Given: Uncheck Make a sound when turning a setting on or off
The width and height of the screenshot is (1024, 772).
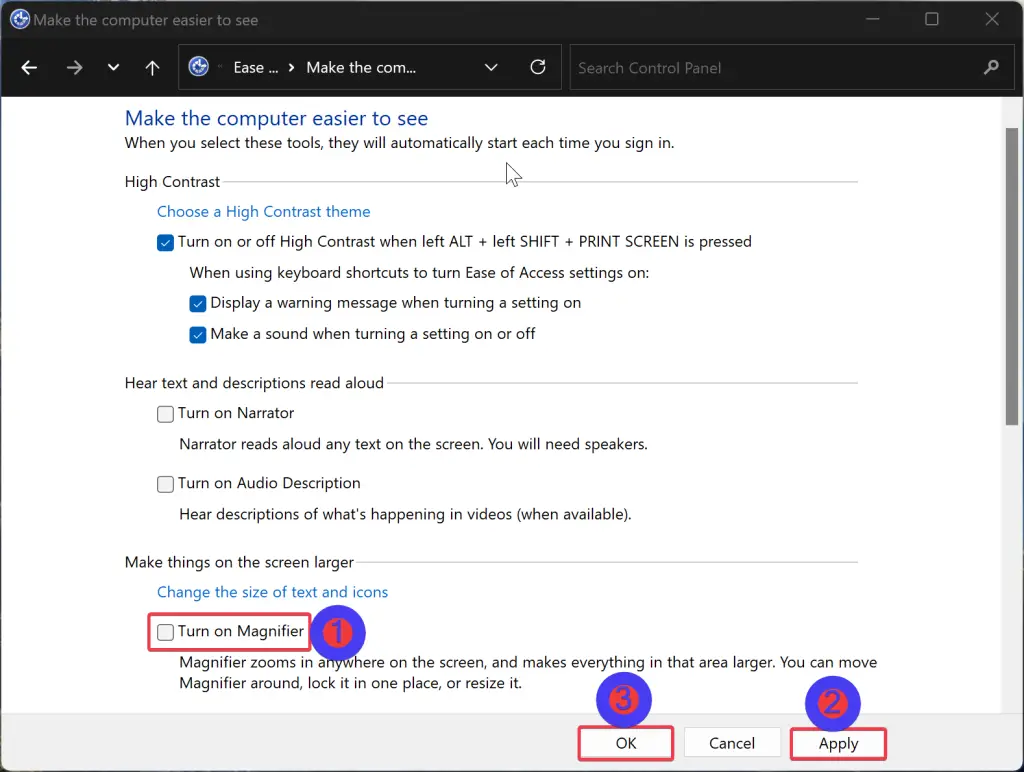Looking at the screenshot, I should click(x=198, y=334).
